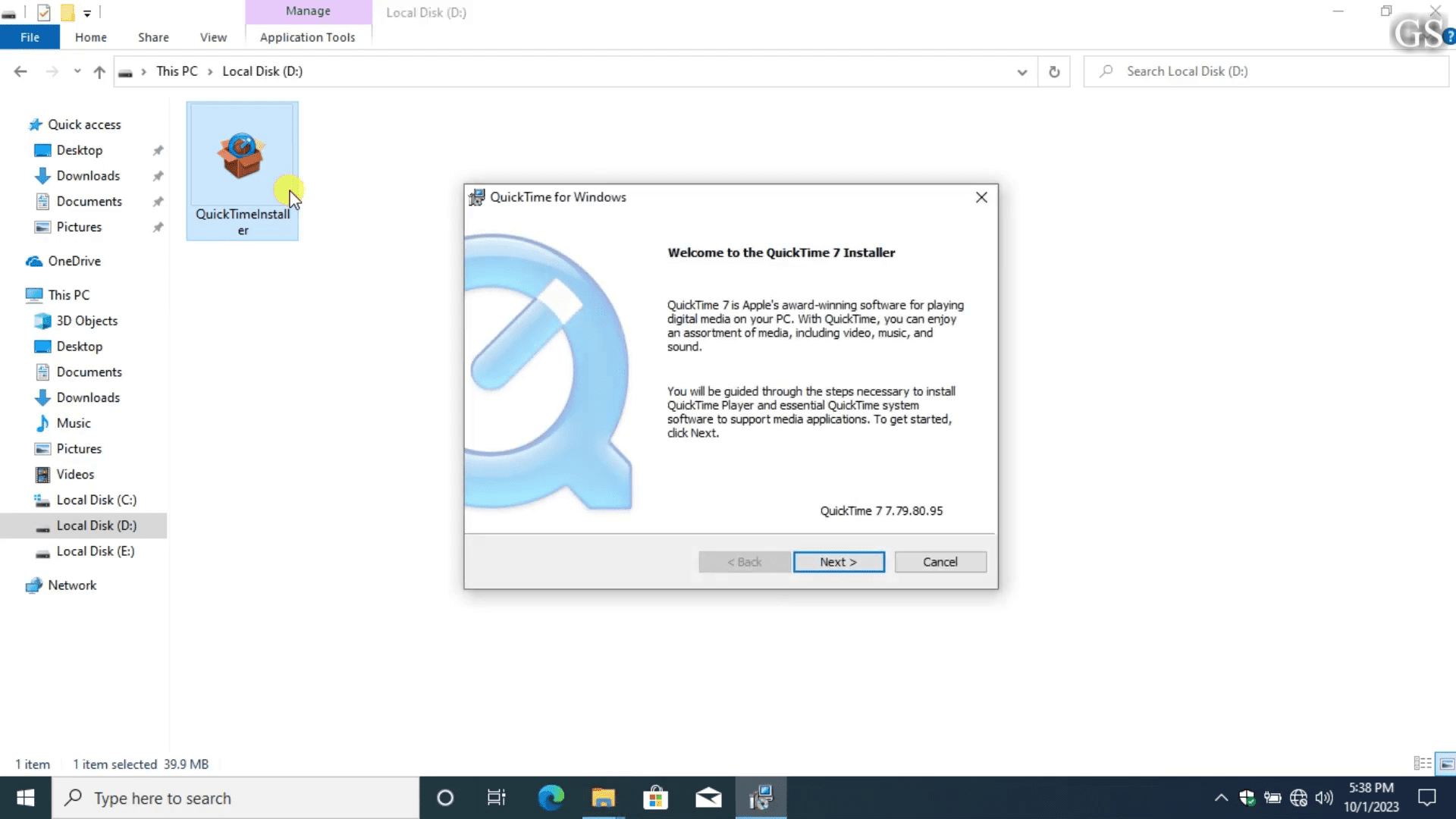This screenshot has height=819, width=1456.
Task: Open Downloads under This PC
Action: coord(88,398)
